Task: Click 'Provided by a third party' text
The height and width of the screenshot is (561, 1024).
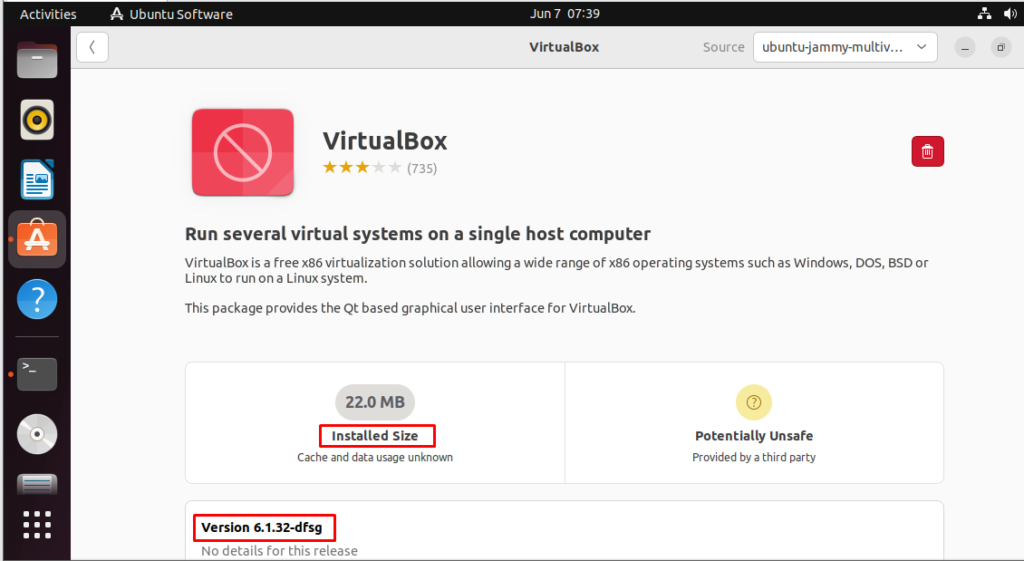Action: point(754,457)
